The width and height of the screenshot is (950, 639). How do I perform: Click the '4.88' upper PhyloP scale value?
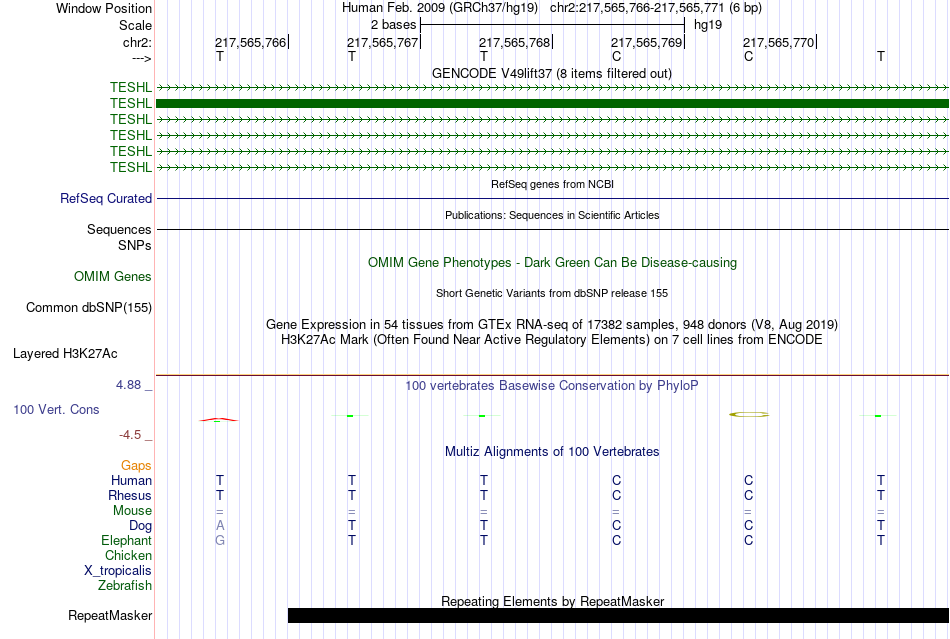click(128, 385)
